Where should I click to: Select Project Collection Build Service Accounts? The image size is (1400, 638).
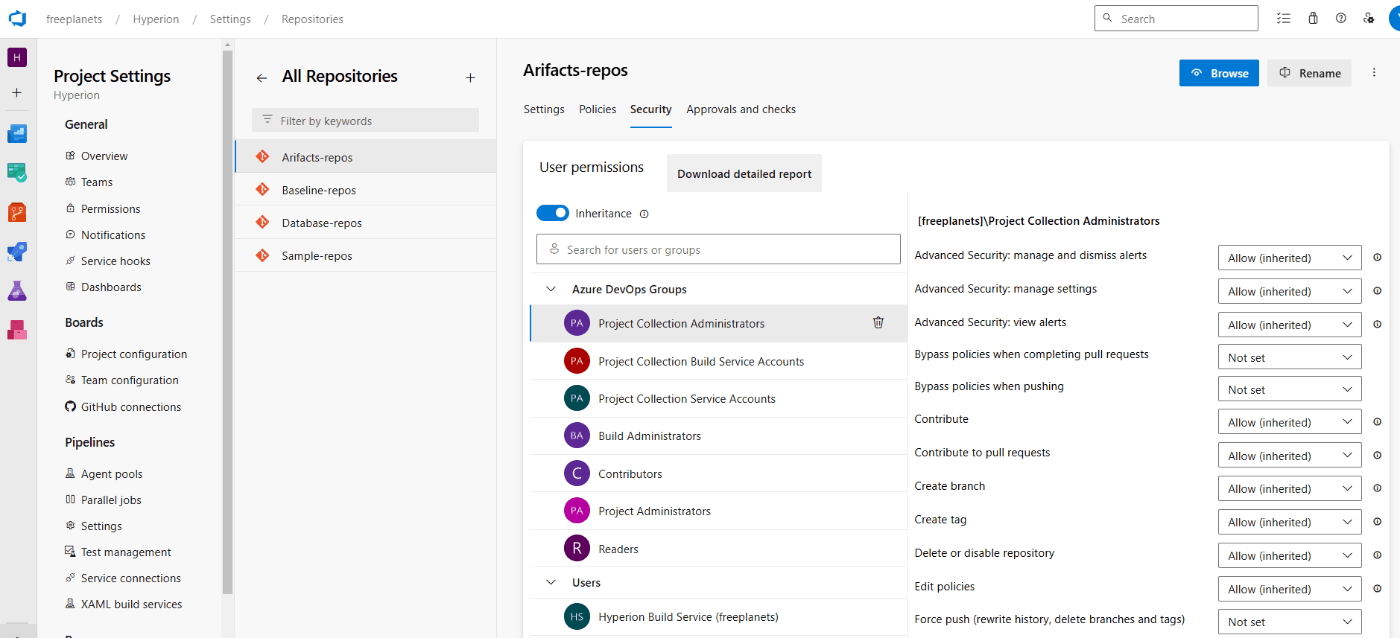coord(718,361)
